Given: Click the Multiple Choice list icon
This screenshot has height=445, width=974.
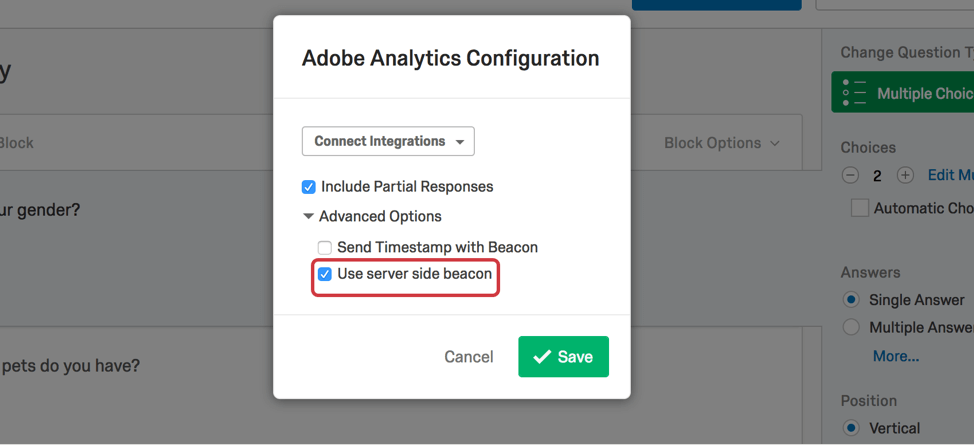Looking at the screenshot, I should coord(854,93).
